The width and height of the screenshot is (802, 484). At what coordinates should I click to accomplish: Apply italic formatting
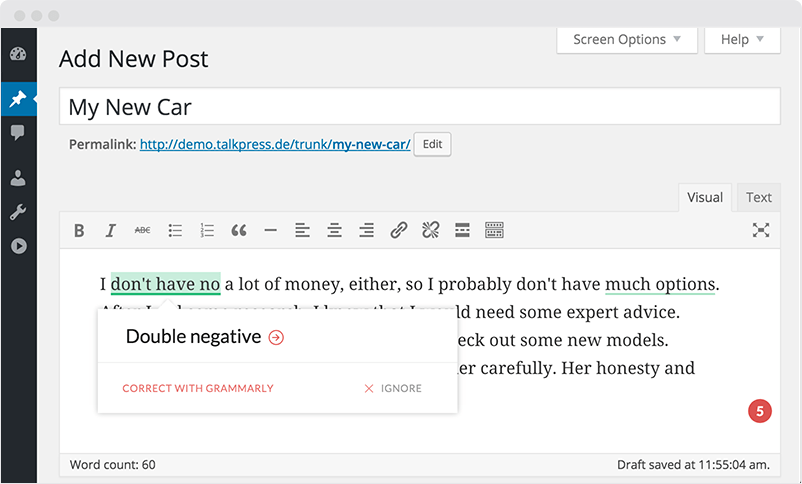111,231
